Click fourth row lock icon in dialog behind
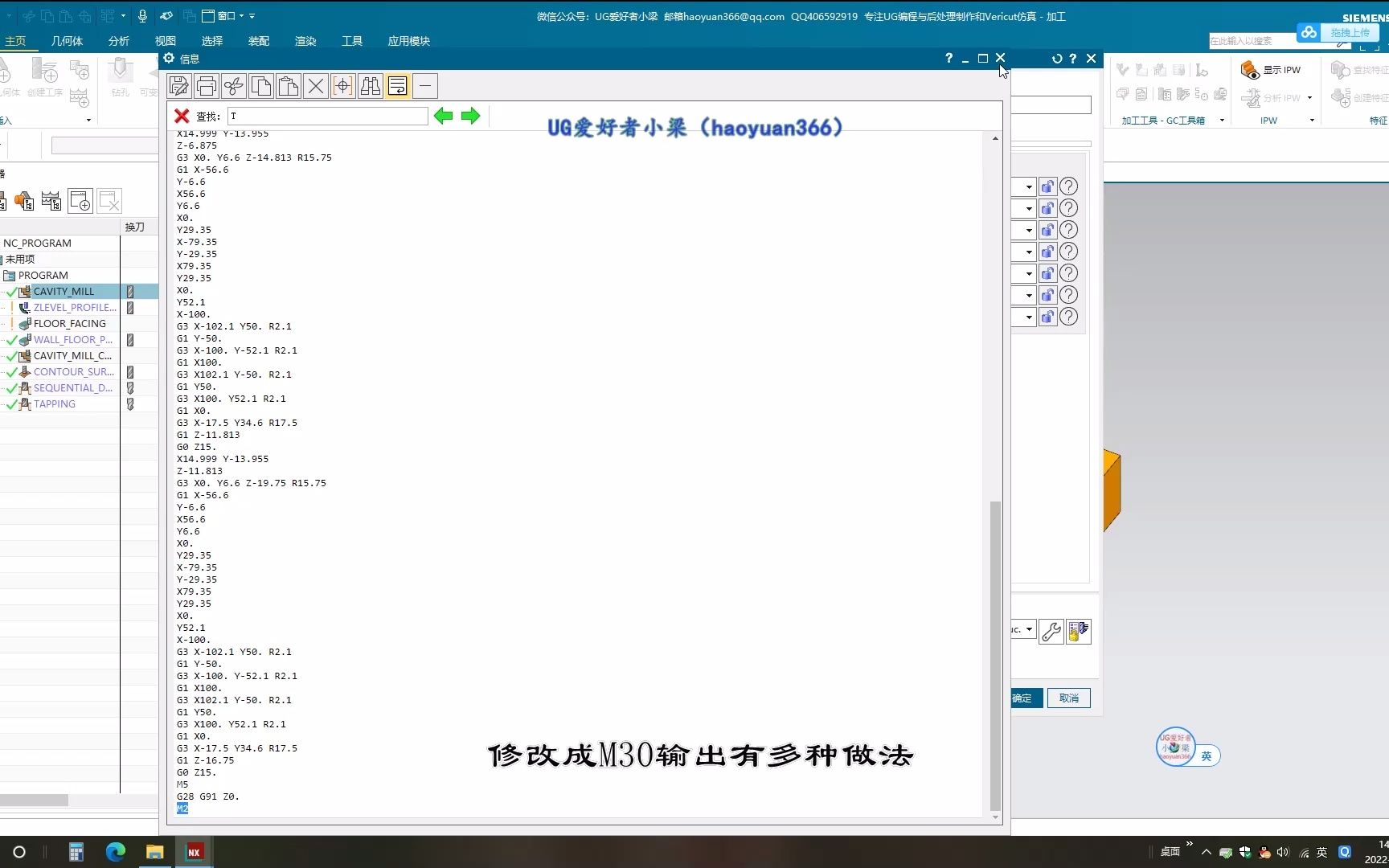Screen dimensions: 1389x868 point(1047,252)
